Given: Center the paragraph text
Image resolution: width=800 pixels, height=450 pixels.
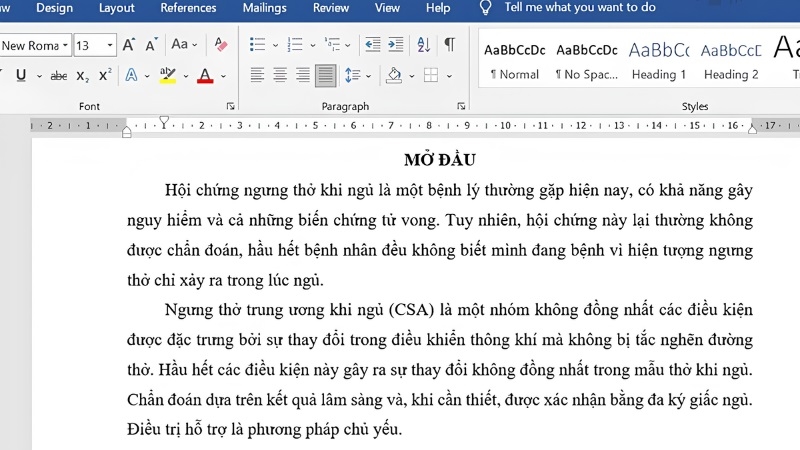Looking at the screenshot, I should (x=280, y=76).
